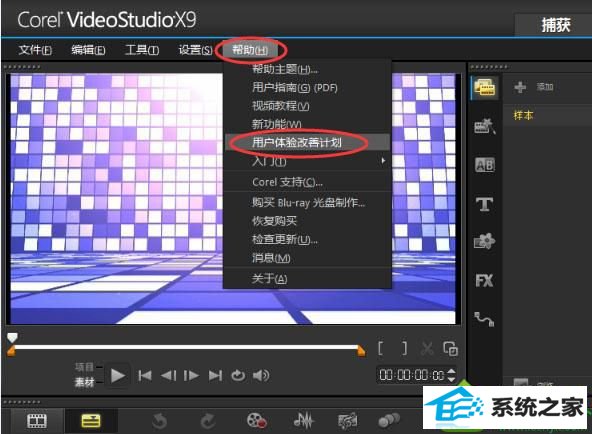Open the Filter (FX) library
Screen dimensions: 592x434
(x=484, y=280)
